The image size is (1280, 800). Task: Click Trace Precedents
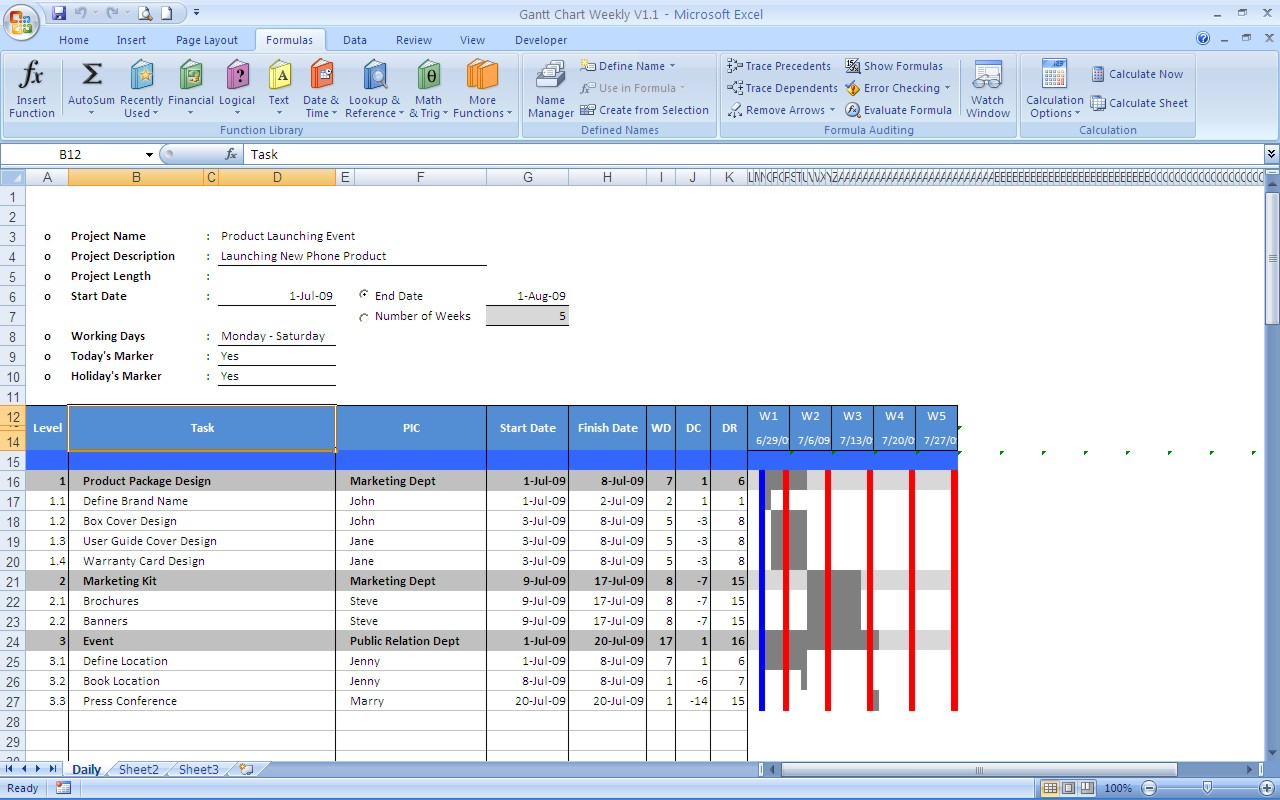click(x=779, y=66)
